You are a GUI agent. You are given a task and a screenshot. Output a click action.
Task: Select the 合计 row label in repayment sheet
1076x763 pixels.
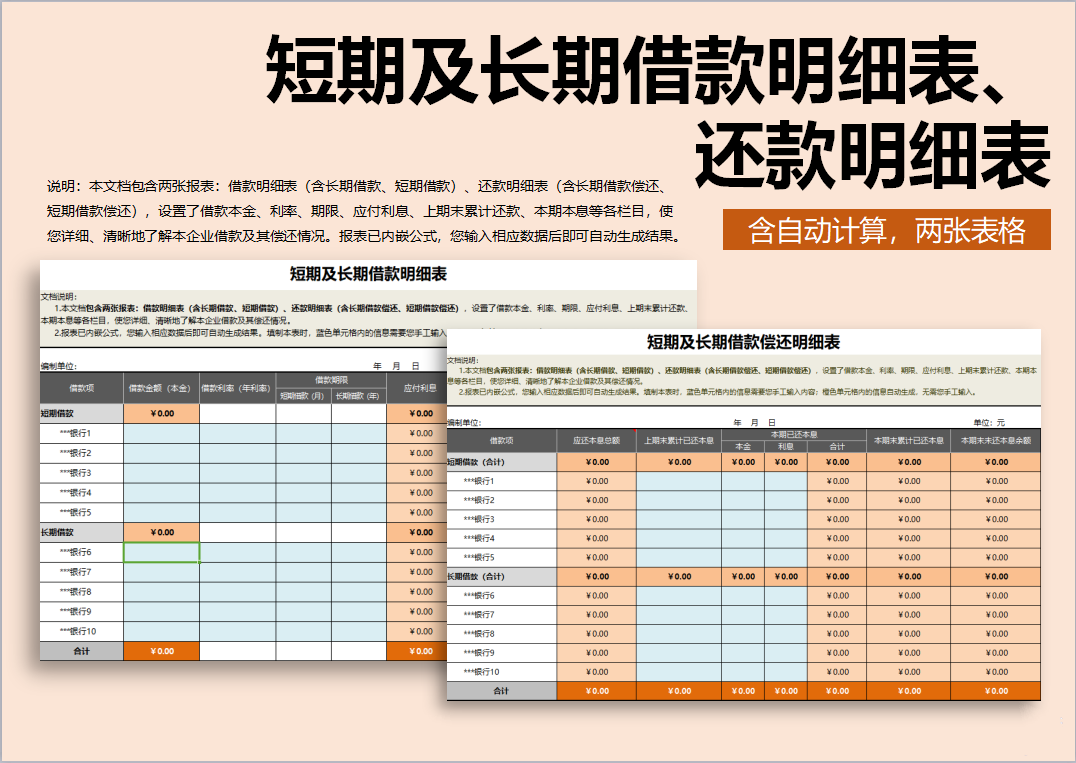coord(501,691)
